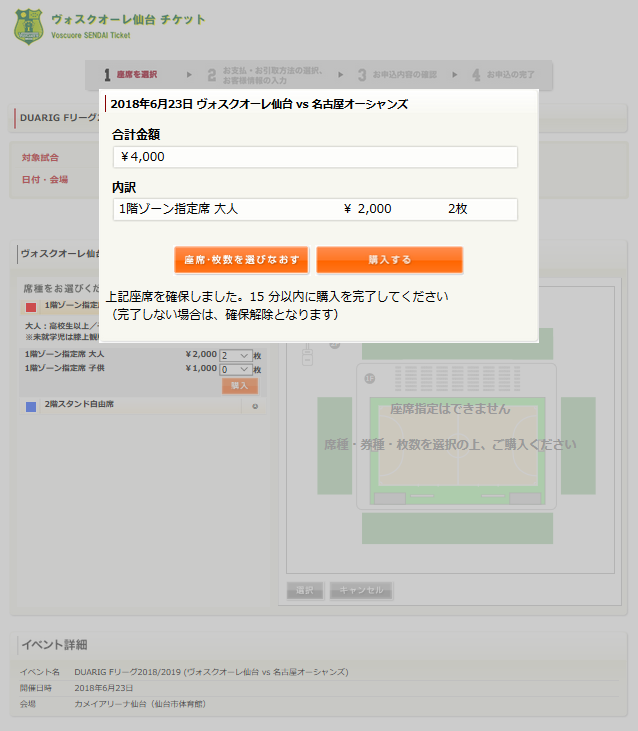Click the 開催日時 value 2018年6月23日
The height and width of the screenshot is (731, 638).
pyautogui.click(x=104, y=688)
